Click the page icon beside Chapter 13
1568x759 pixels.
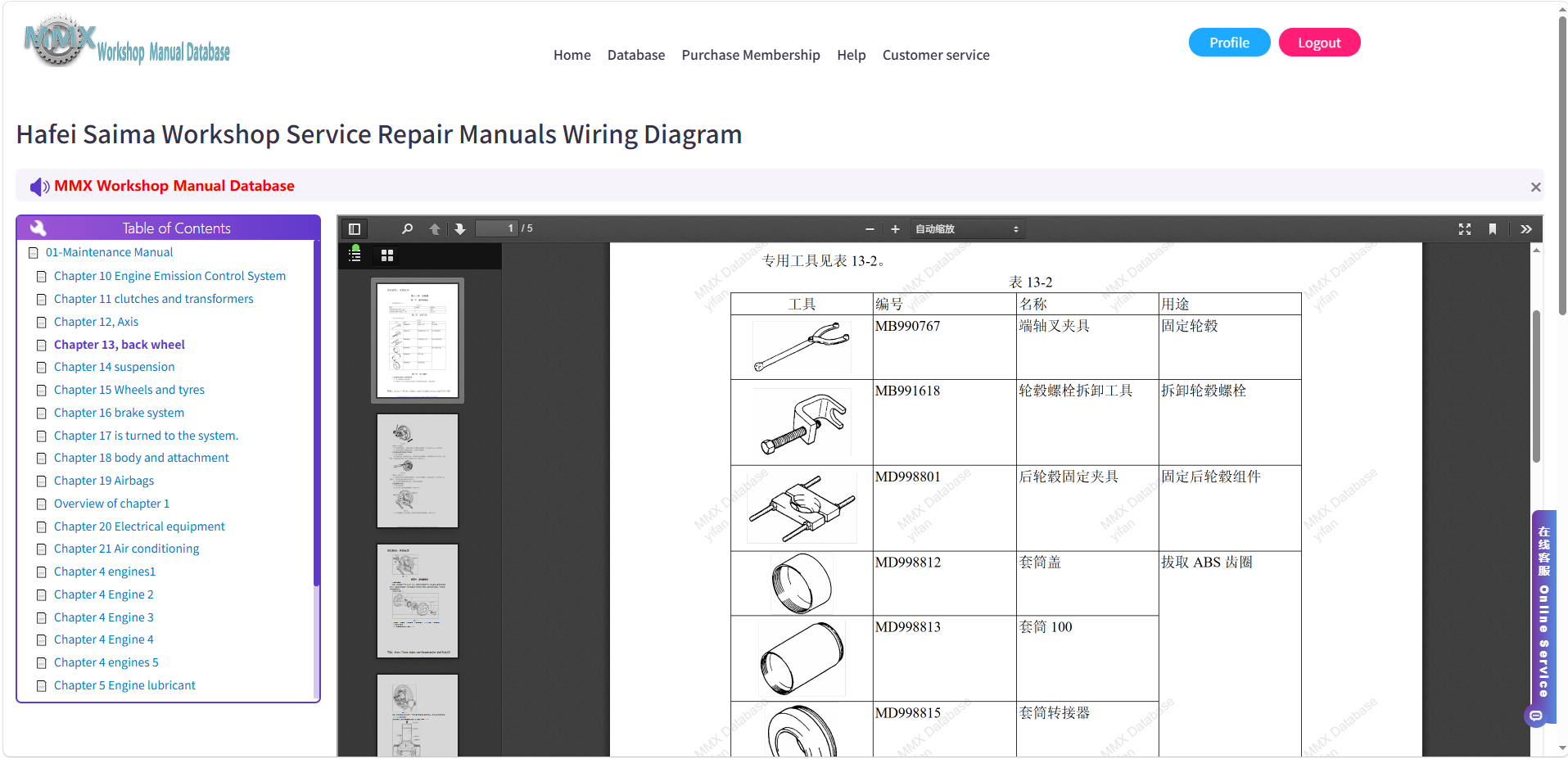click(41, 346)
